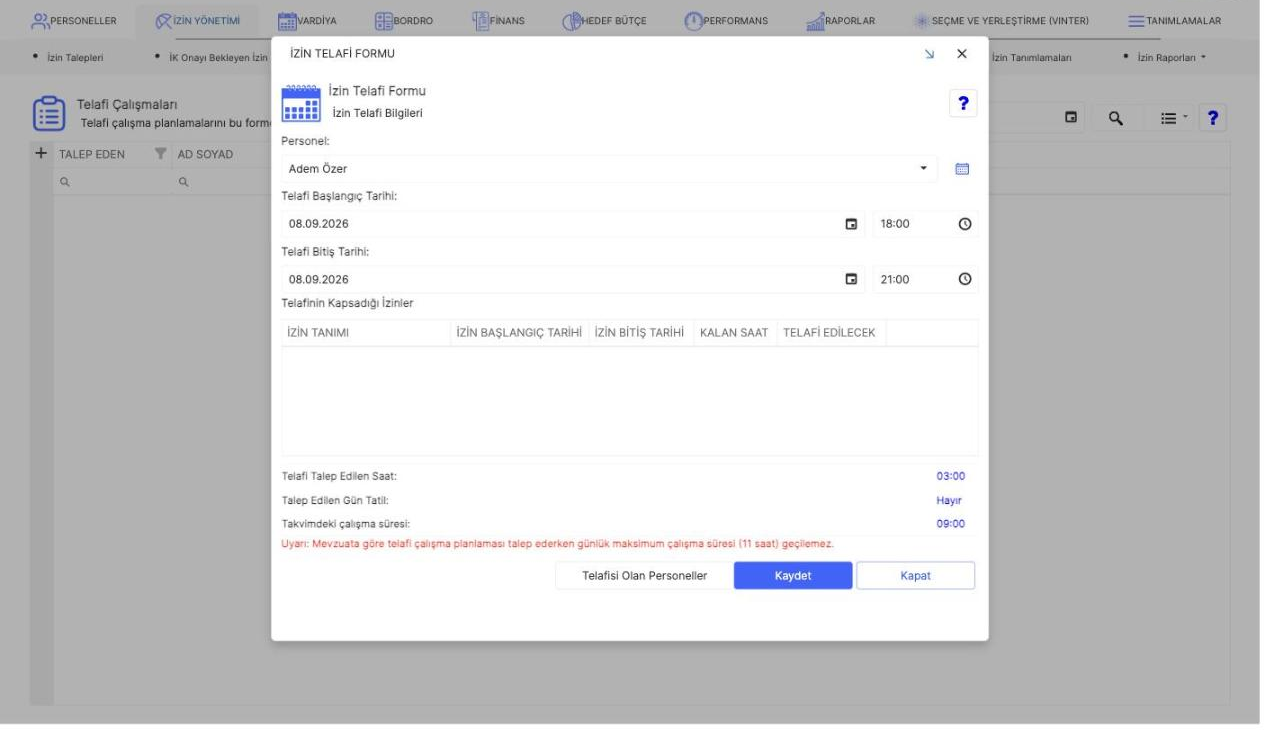Close the İzin Telafi Formu dialog
Viewport: 1270px width, 735px height.
click(x=962, y=52)
